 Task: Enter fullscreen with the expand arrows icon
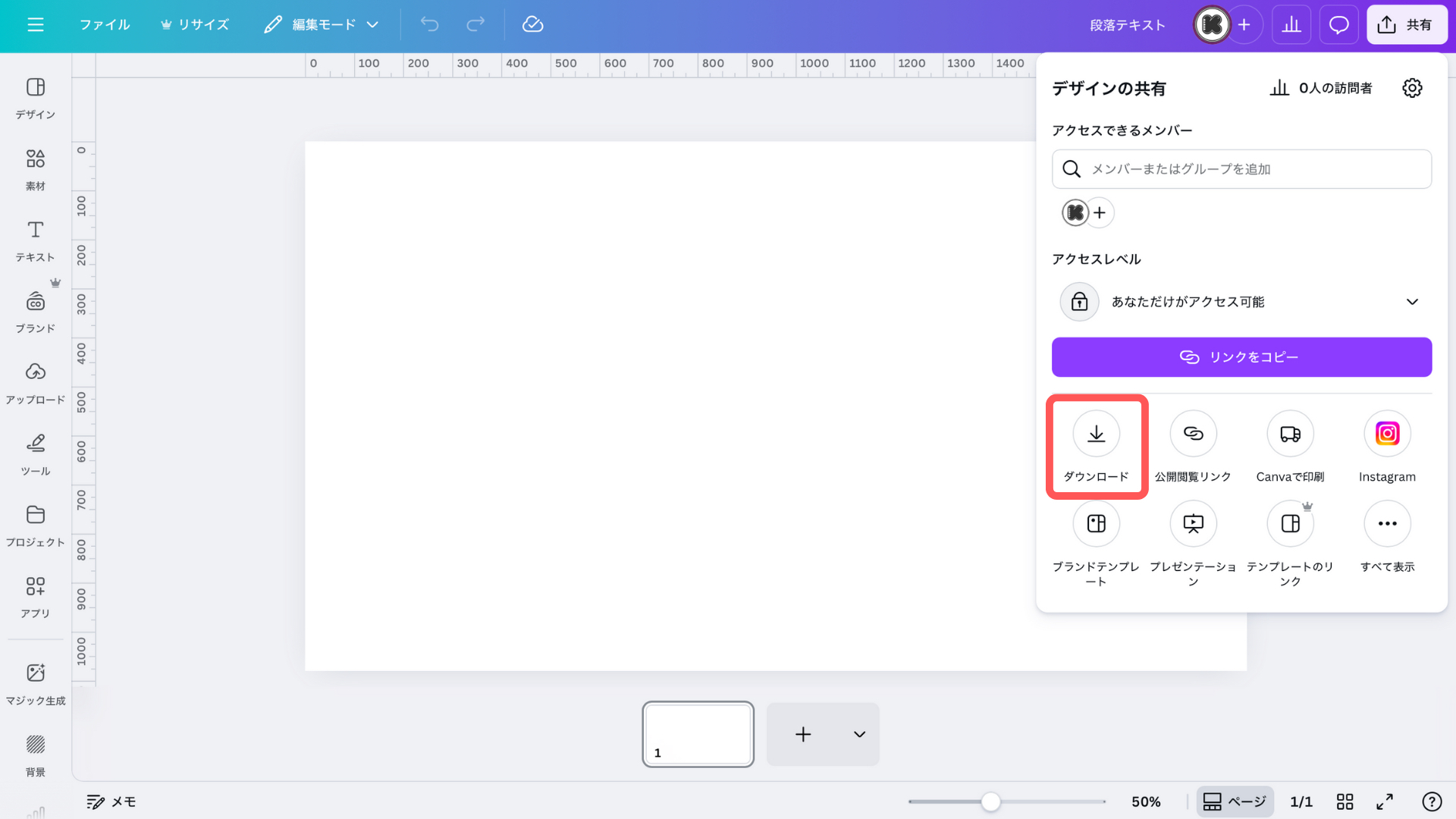point(1385,802)
